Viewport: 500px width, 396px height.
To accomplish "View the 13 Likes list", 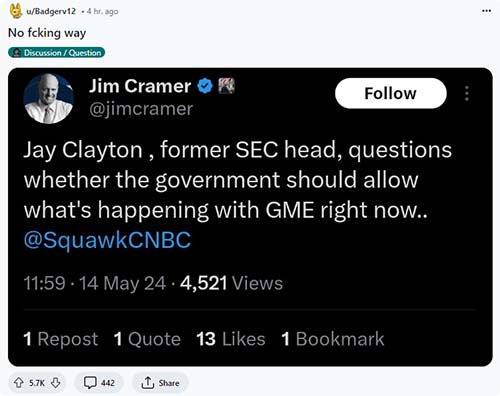I will (x=231, y=339).
